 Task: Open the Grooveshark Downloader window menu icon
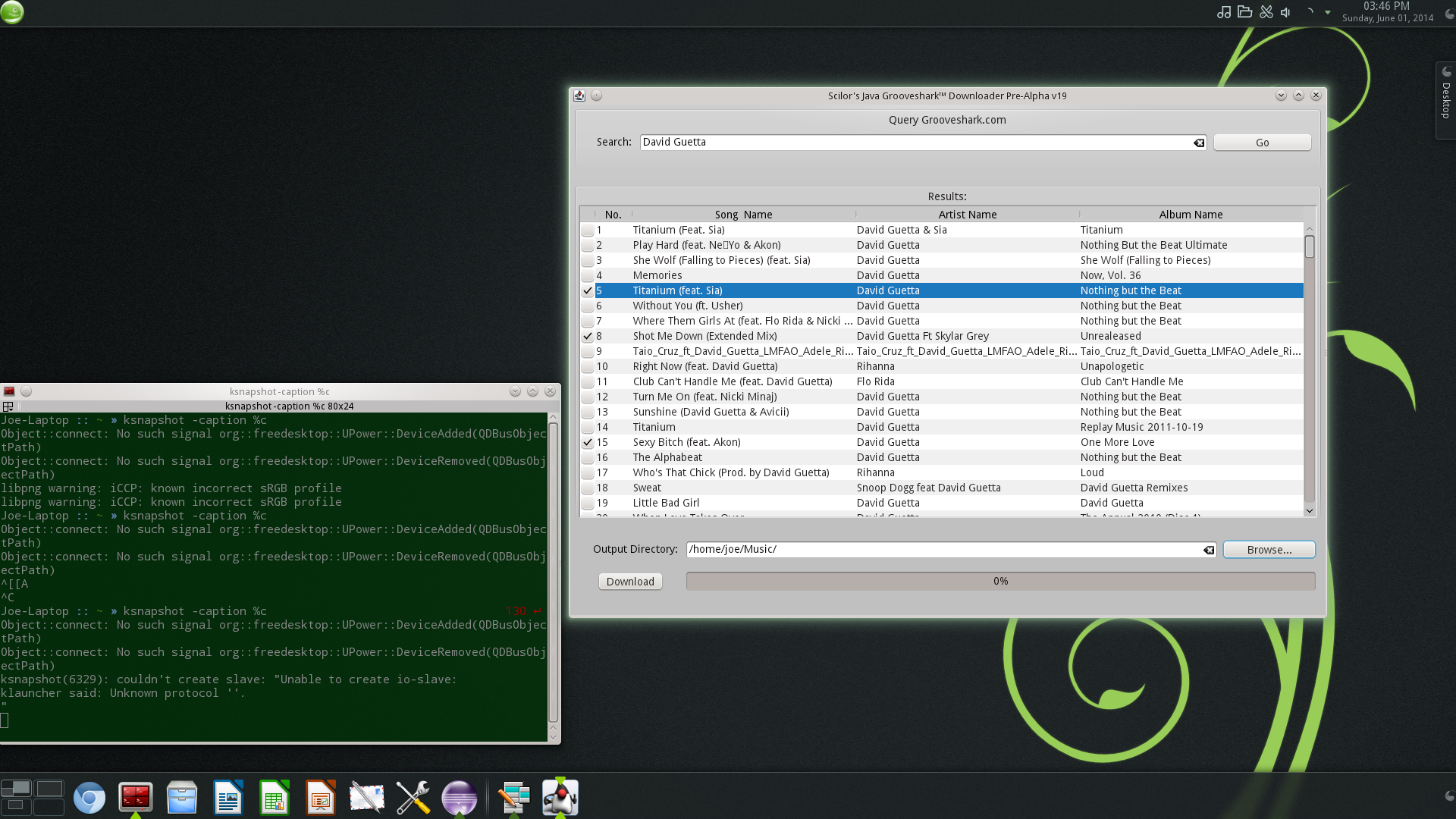[579, 96]
